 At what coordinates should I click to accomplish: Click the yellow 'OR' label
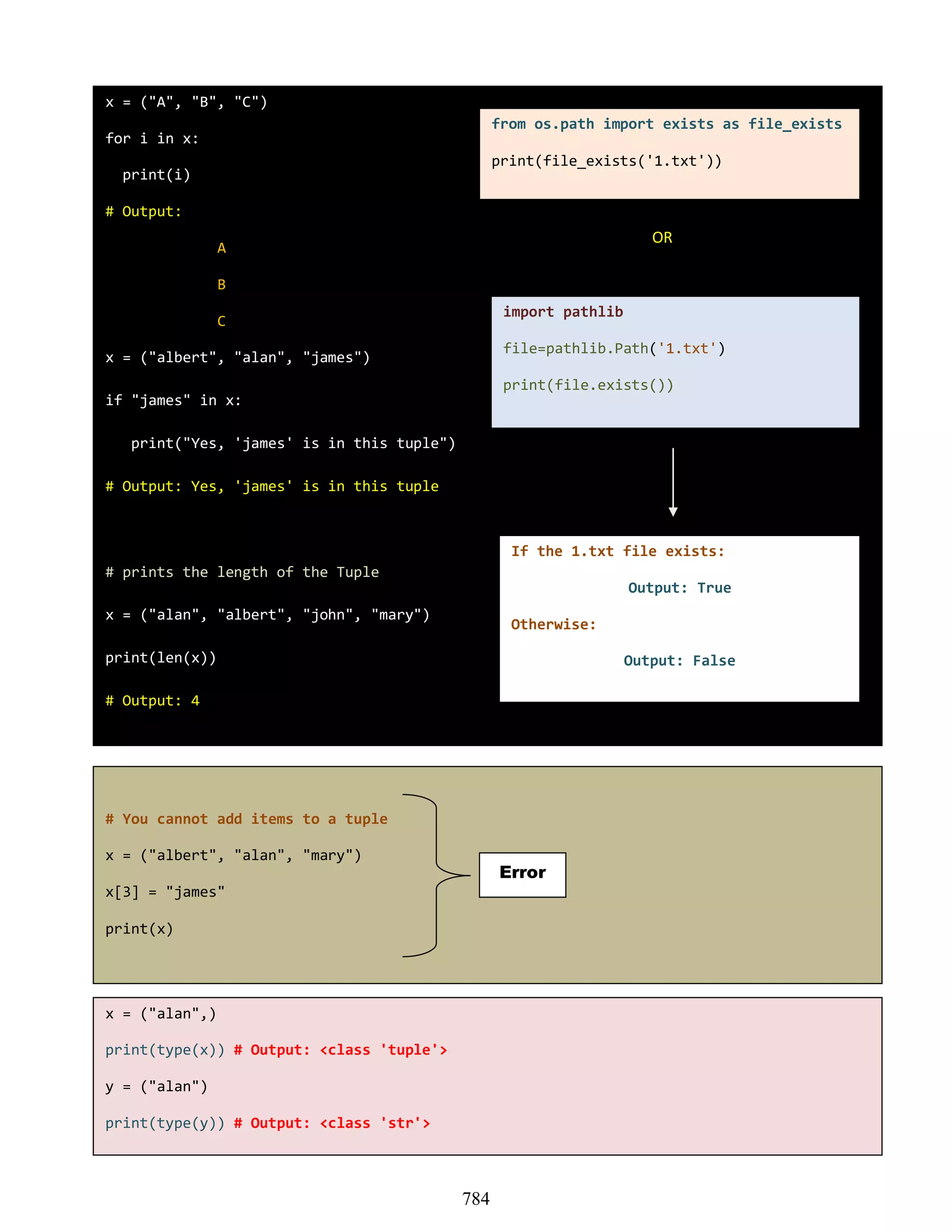tap(662, 238)
